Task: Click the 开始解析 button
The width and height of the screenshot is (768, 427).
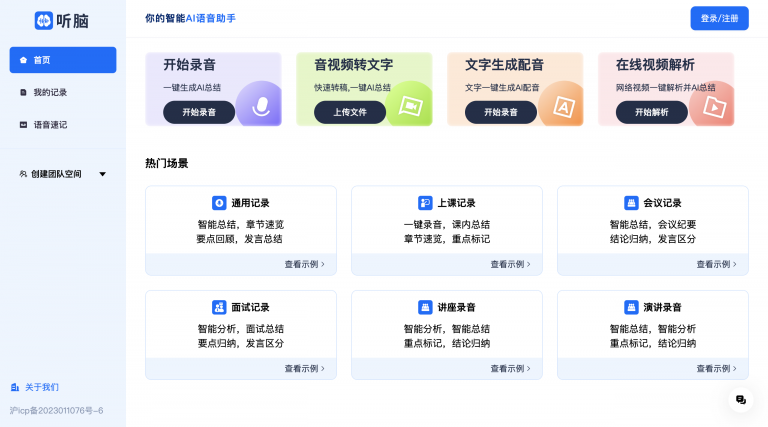Action: (651, 112)
